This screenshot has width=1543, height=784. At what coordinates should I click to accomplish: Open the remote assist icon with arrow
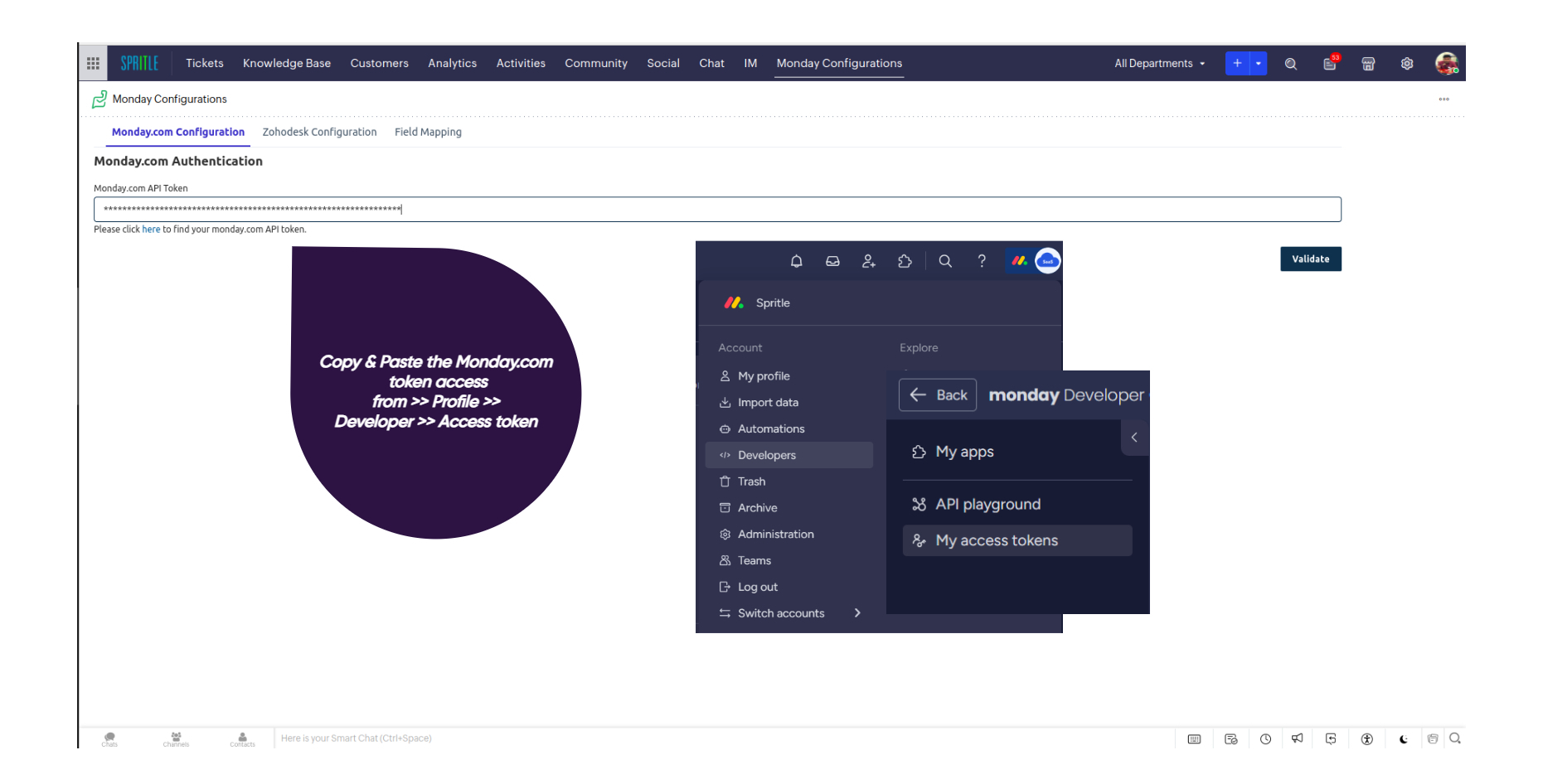[x=1332, y=739]
